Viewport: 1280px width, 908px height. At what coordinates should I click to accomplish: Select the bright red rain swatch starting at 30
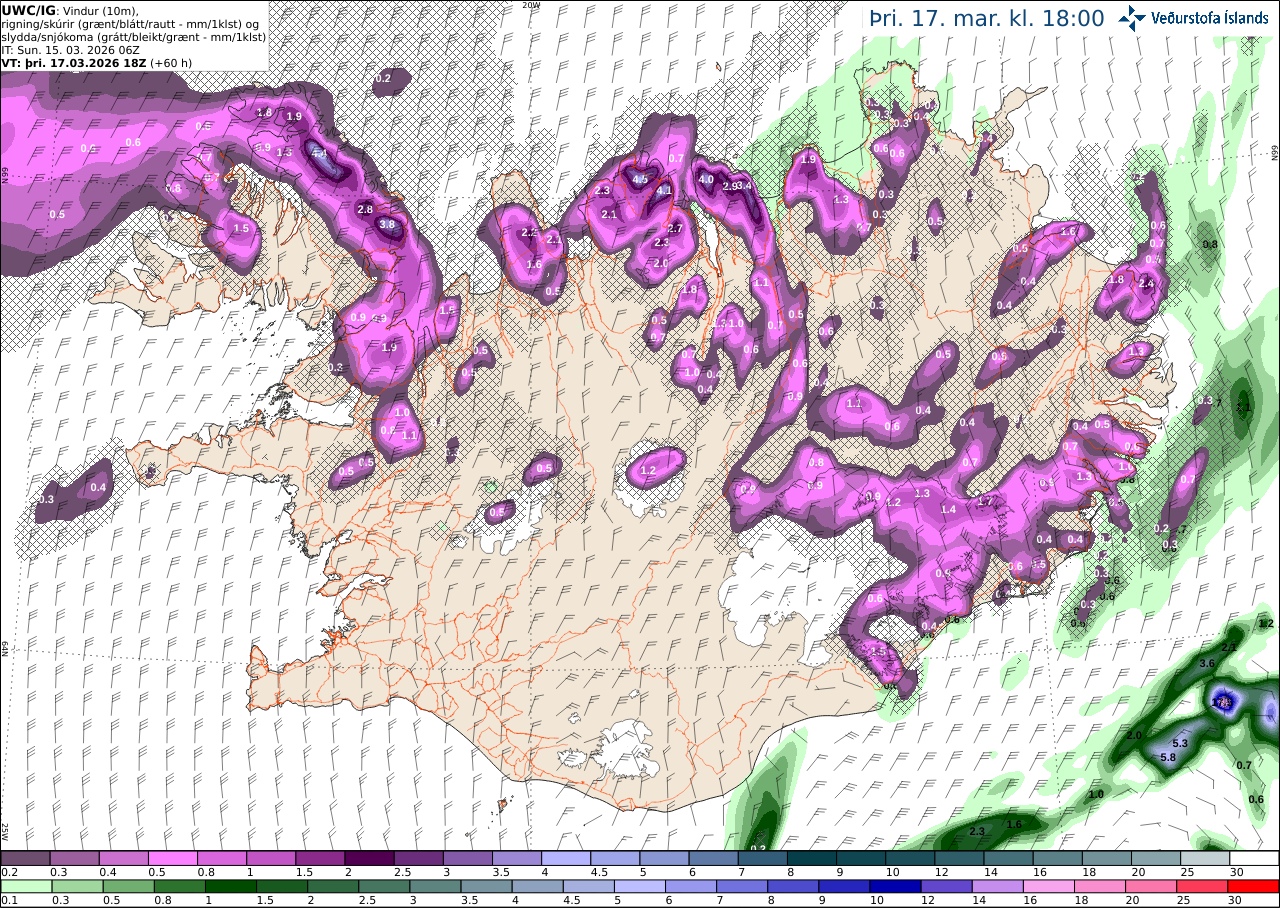[1255, 886]
